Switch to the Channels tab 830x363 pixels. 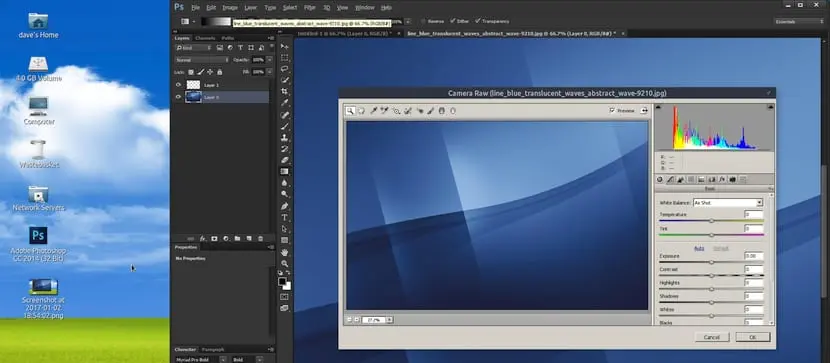click(x=205, y=38)
